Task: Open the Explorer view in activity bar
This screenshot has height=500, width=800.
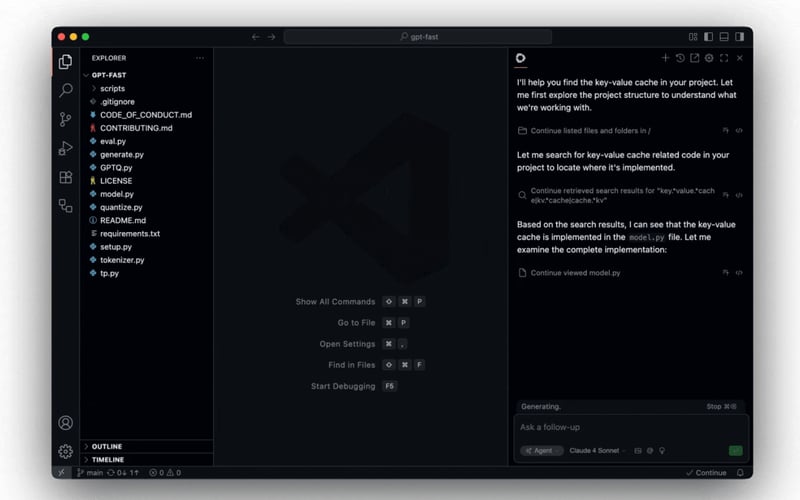Action: (65, 62)
